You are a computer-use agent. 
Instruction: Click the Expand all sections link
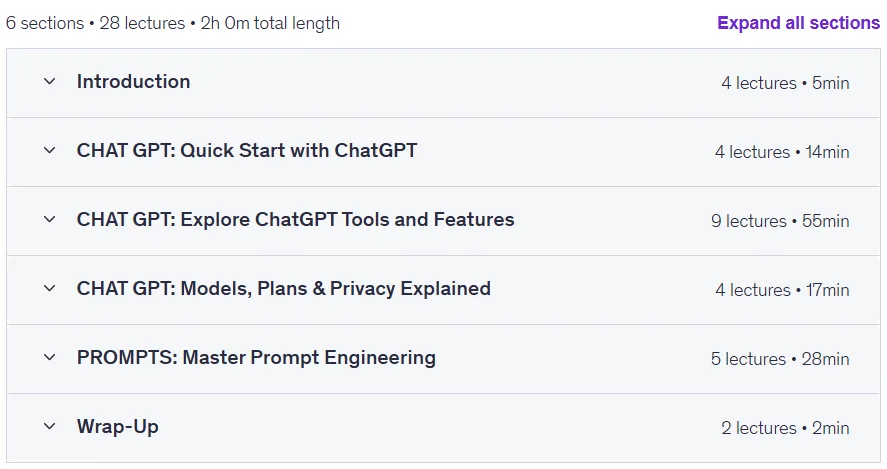[x=798, y=23]
